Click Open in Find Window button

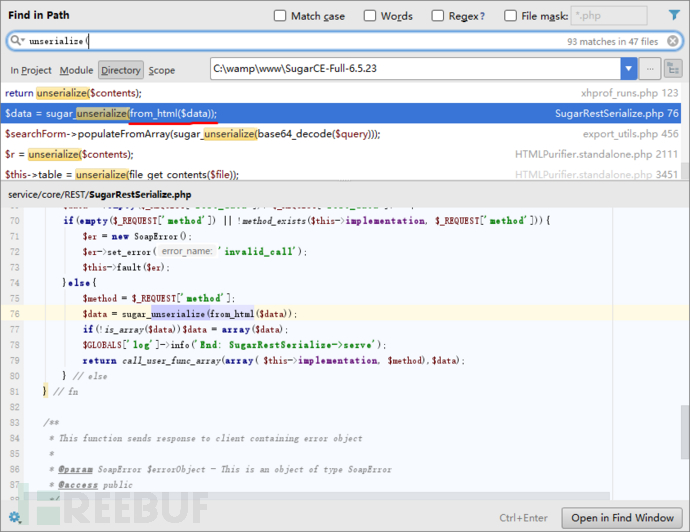click(622, 518)
